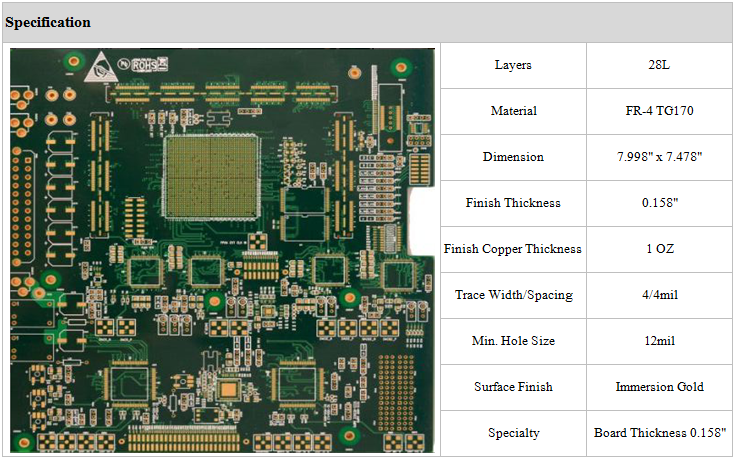Click the "FR-4 TG170" value
The width and height of the screenshot is (735, 459).
coord(659,111)
